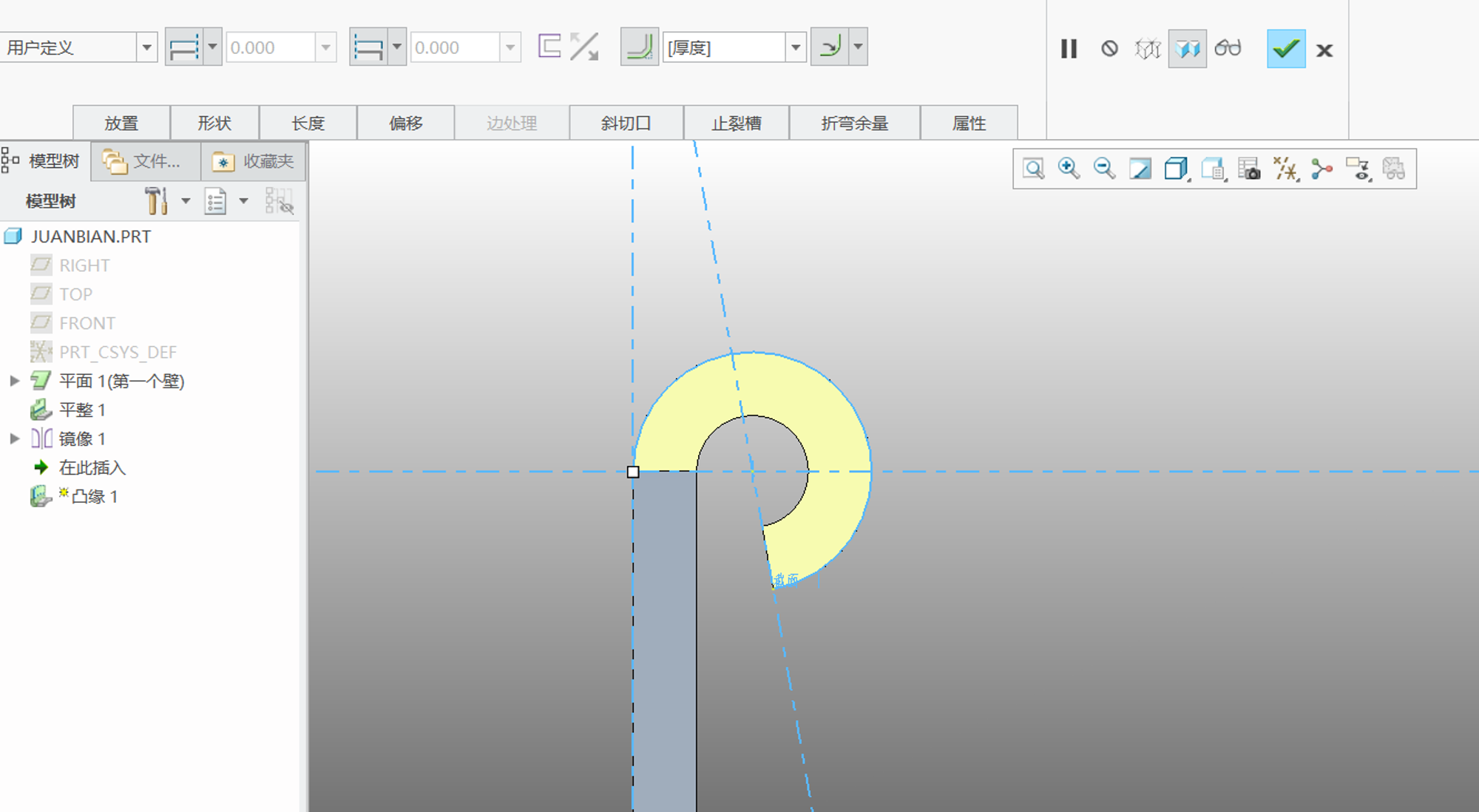Open the 偏移 tab

[406, 123]
